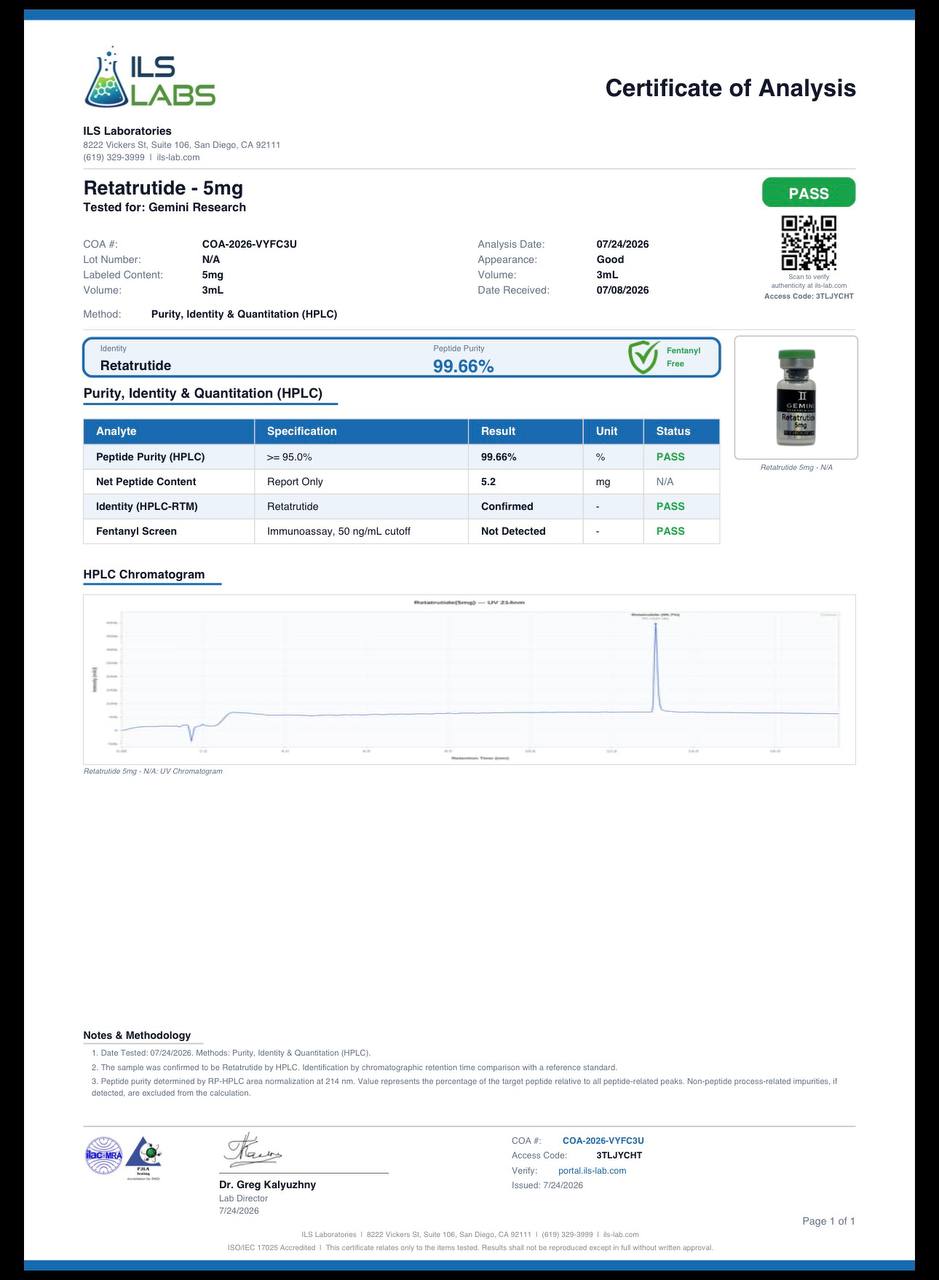Click the Fentanyl Free shield checkmark icon
The height and width of the screenshot is (1280, 939).
tap(643, 357)
